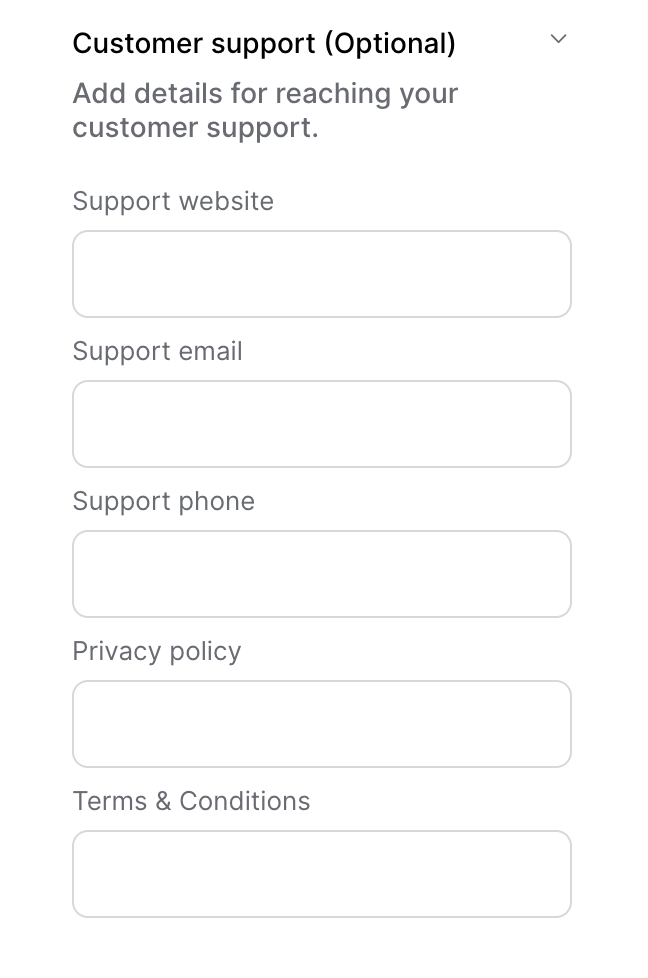Focus the first field below Support website

[321, 273]
